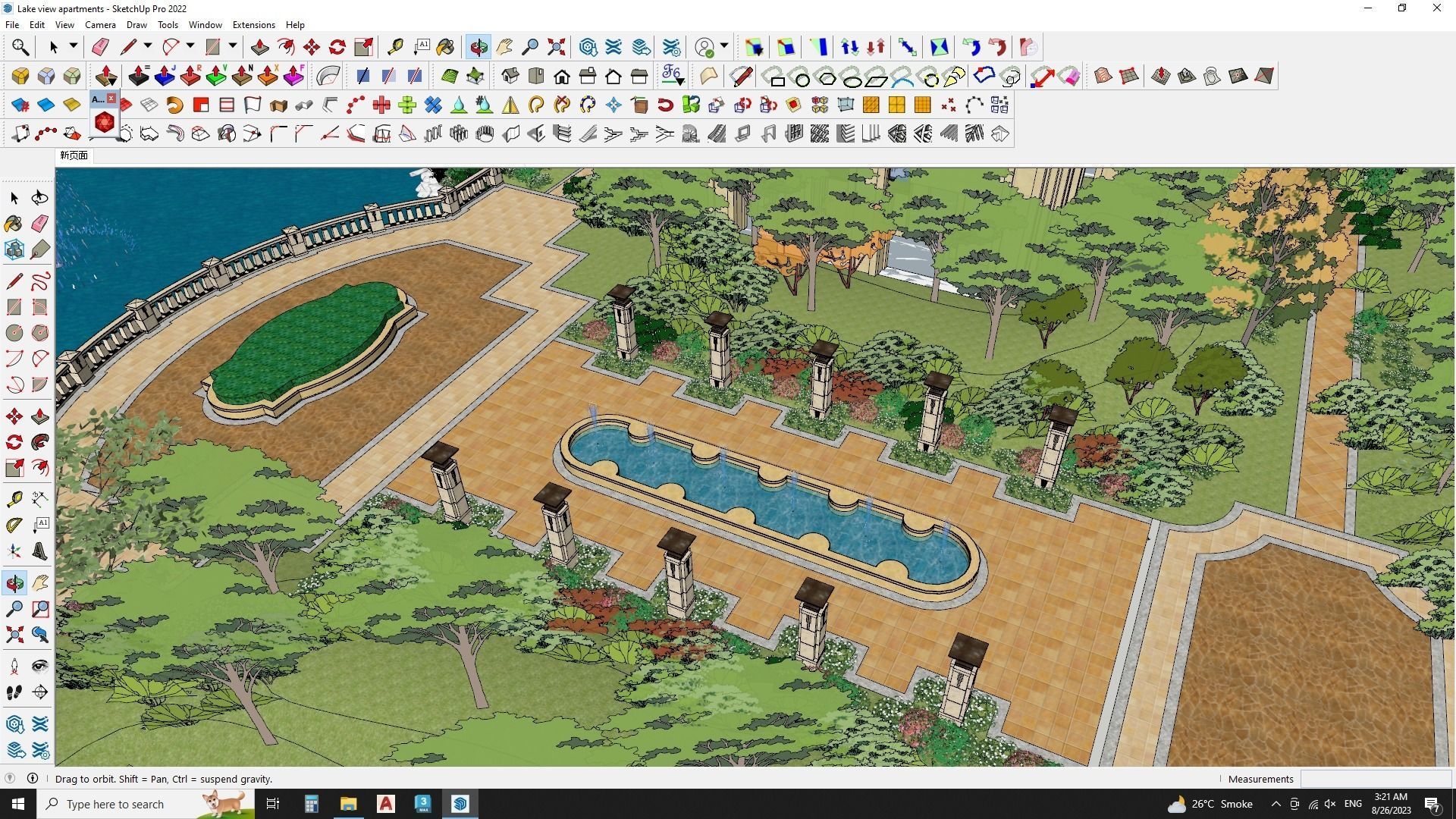This screenshot has width=1456, height=819.
Task: Select the Push/Pull tool in top toolbar
Action: tap(259, 47)
